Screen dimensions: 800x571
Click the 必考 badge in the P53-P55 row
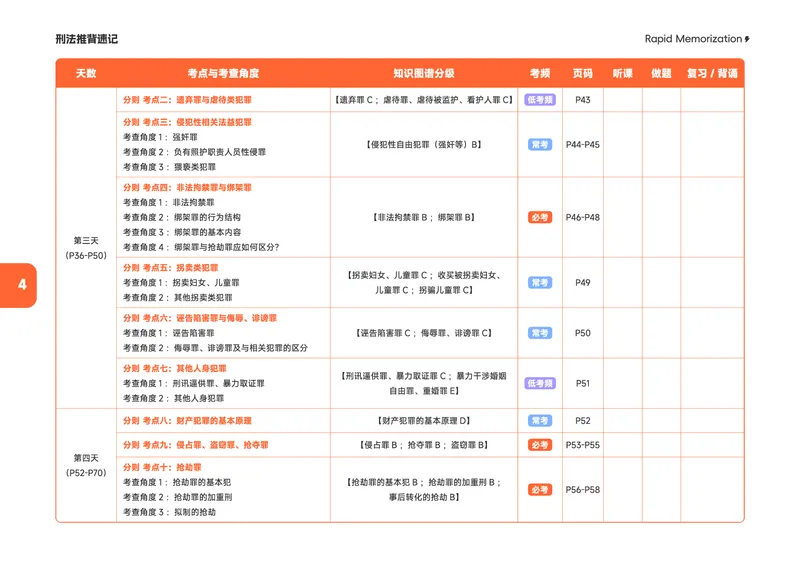pyautogui.click(x=540, y=445)
